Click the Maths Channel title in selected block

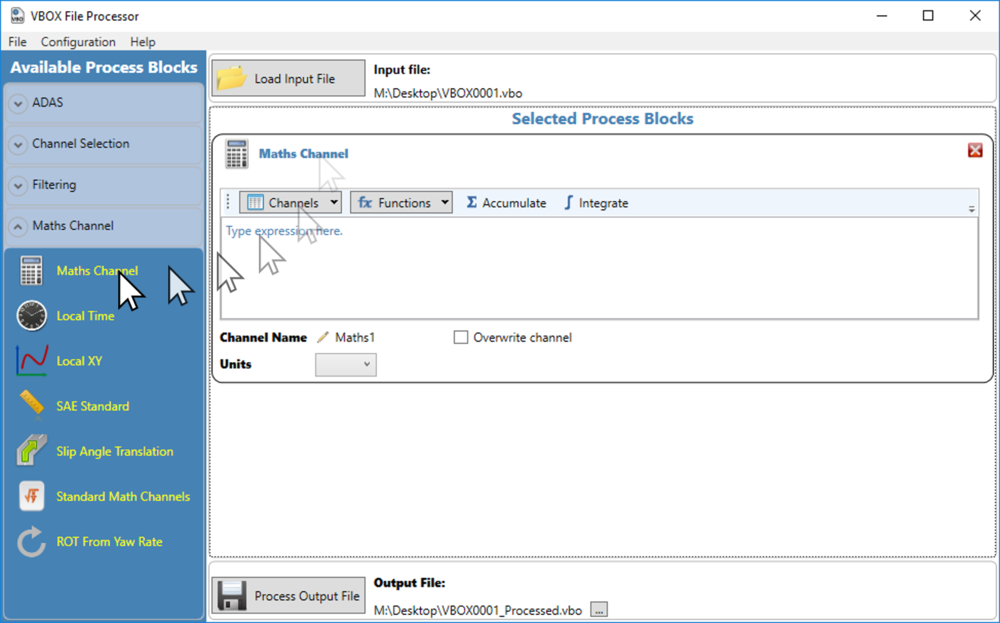[304, 154]
